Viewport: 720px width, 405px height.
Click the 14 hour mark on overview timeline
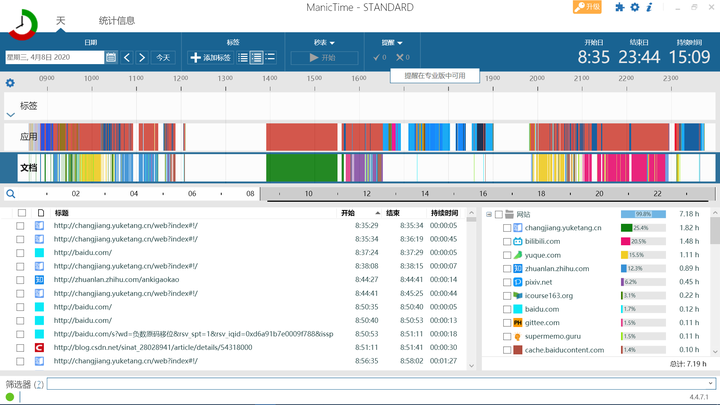425,194
